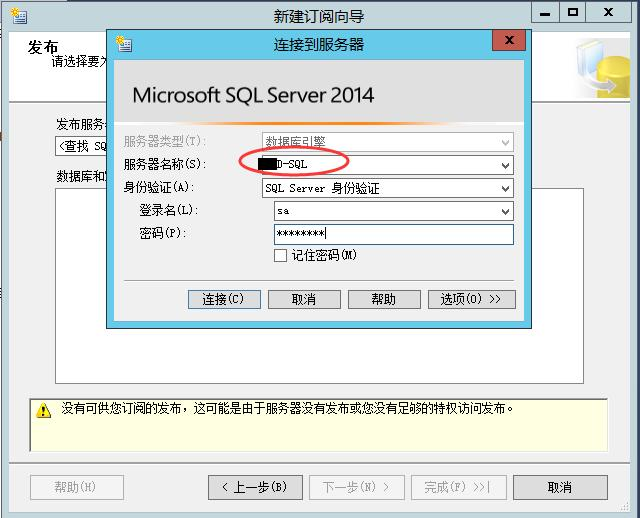
Task: Enable the 记住密码 checkbox
Action: pyautogui.click(x=280, y=255)
